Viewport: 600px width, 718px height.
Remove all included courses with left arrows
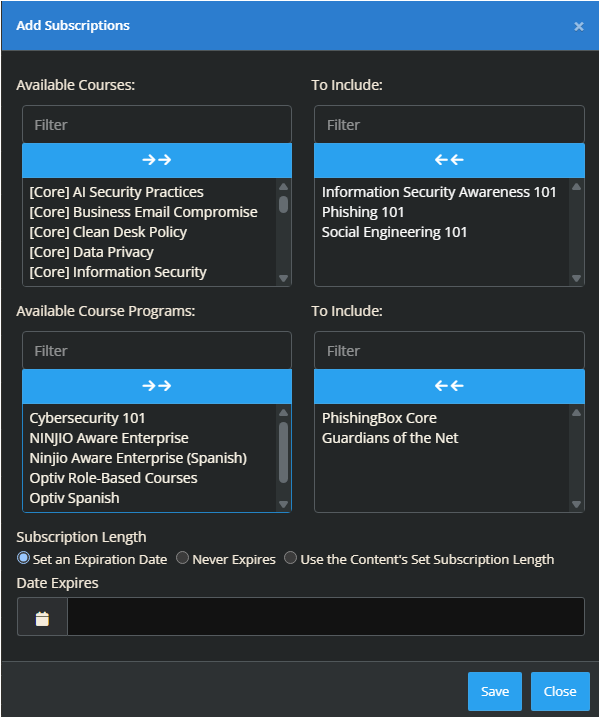pos(449,160)
